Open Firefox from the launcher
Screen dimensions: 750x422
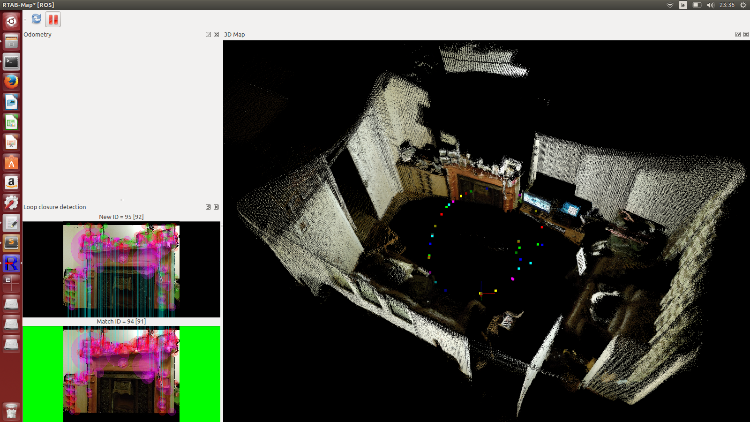(11, 82)
